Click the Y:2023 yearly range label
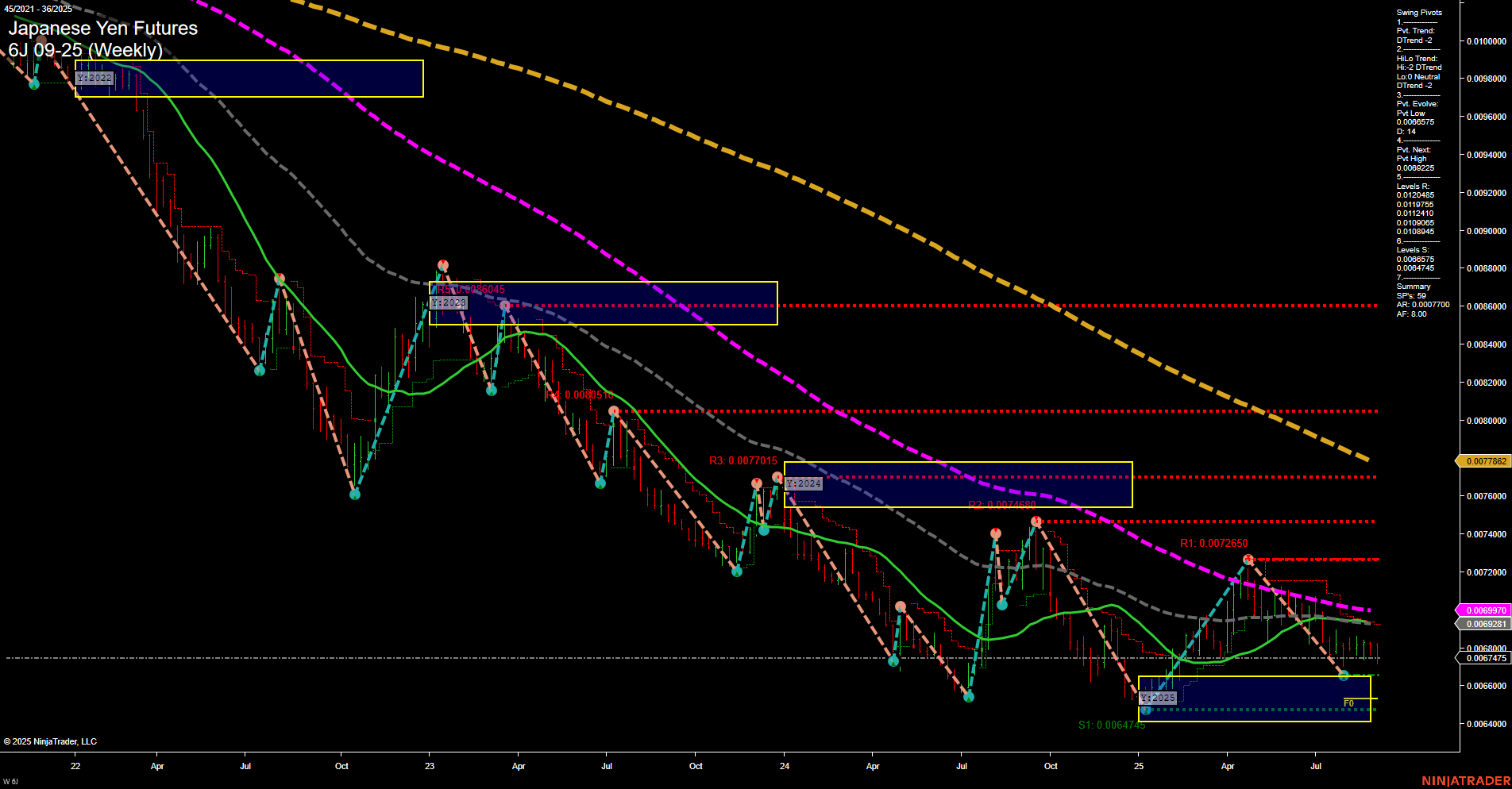 tap(449, 302)
